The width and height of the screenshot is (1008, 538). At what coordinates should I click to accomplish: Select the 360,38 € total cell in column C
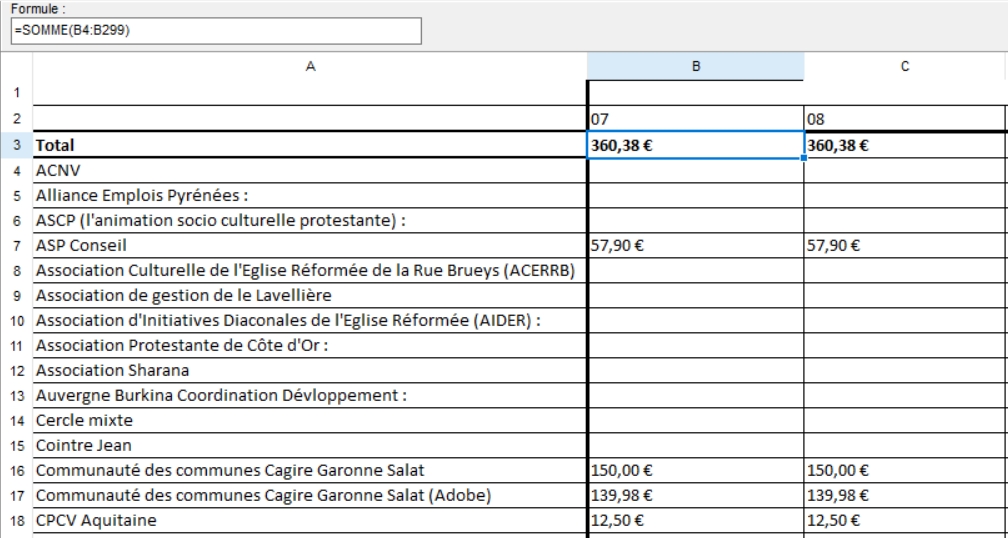(904, 146)
